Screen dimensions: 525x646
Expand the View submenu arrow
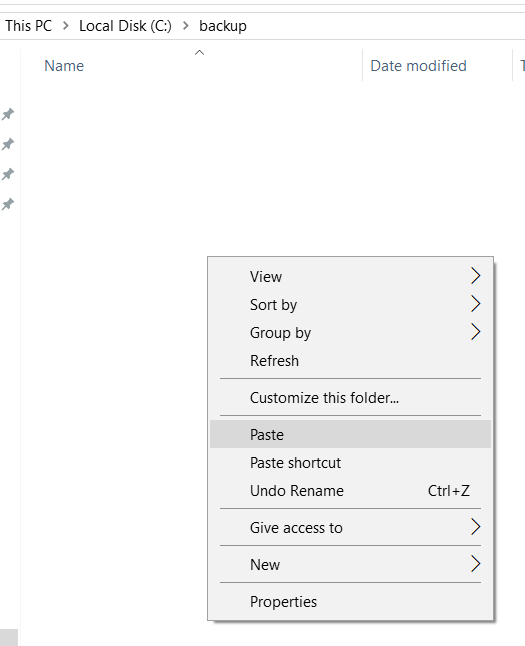point(476,276)
